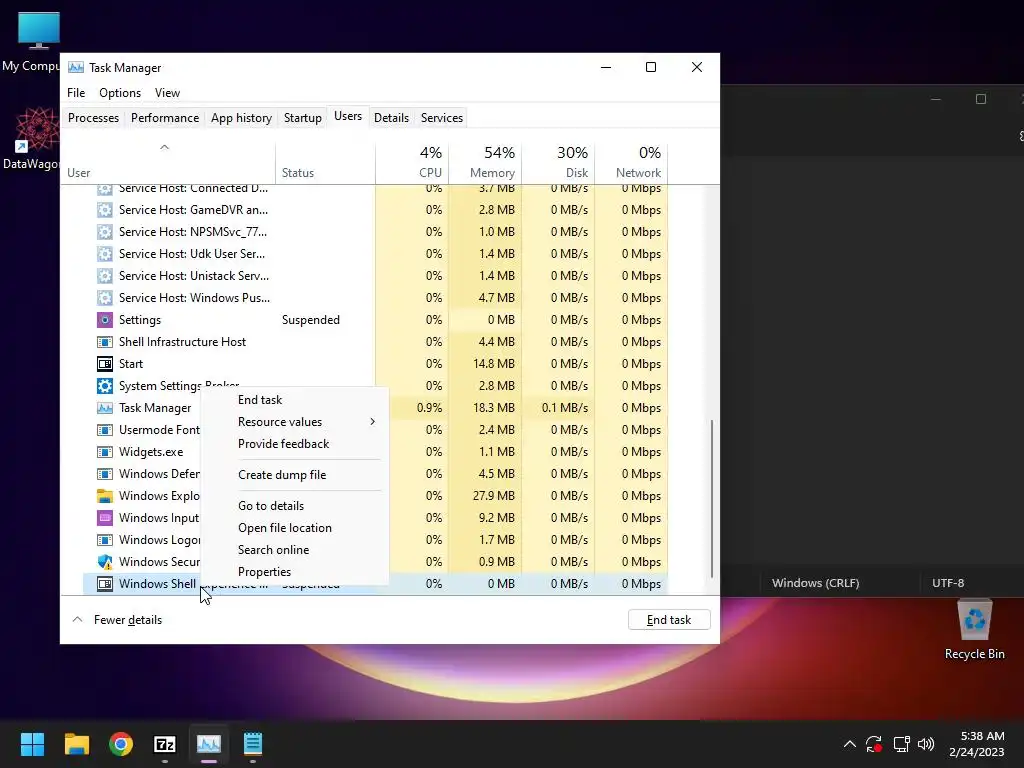Click the Service Host: NPSMSvc gear icon
The width and height of the screenshot is (1024, 768).
point(104,232)
